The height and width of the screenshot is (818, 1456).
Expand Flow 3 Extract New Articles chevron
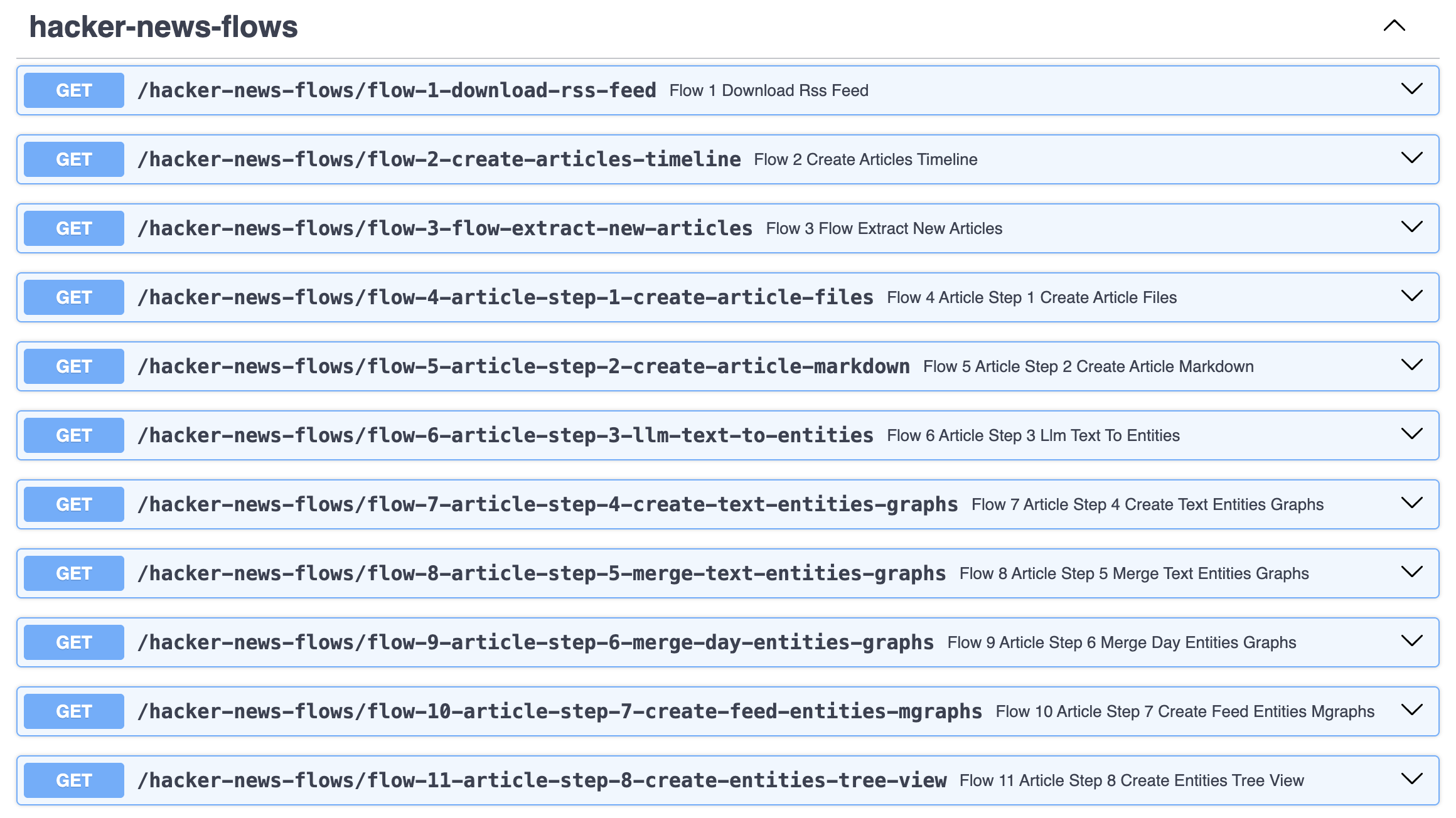1411,227
